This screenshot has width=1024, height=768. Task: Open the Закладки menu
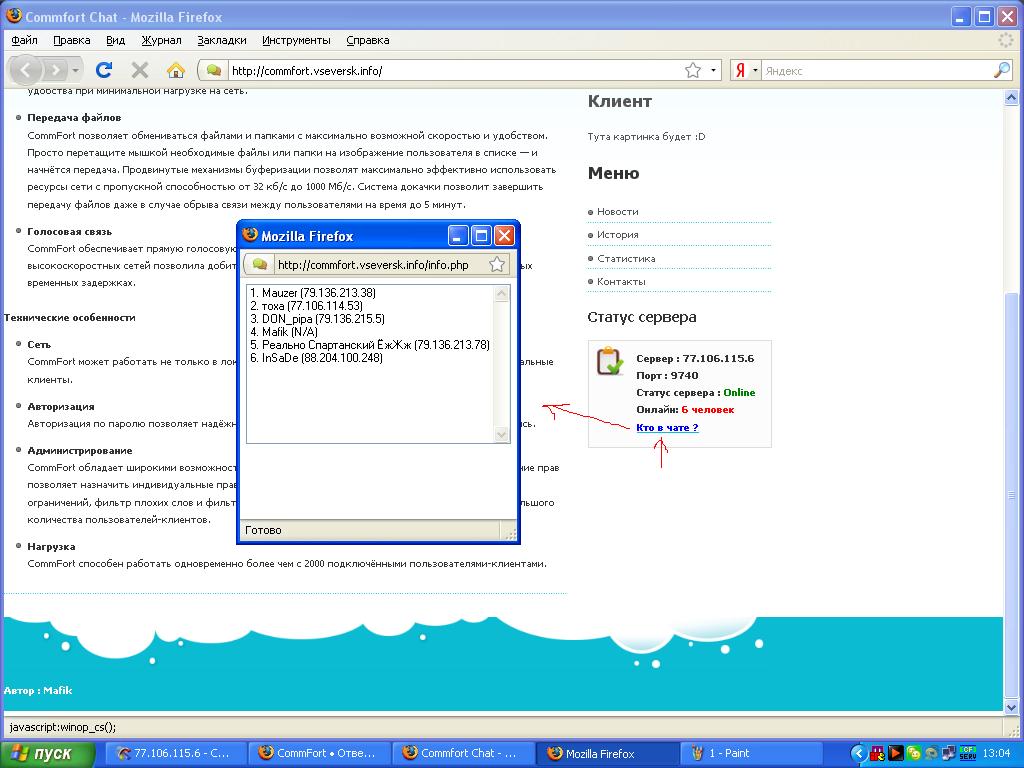click(x=222, y=40)
